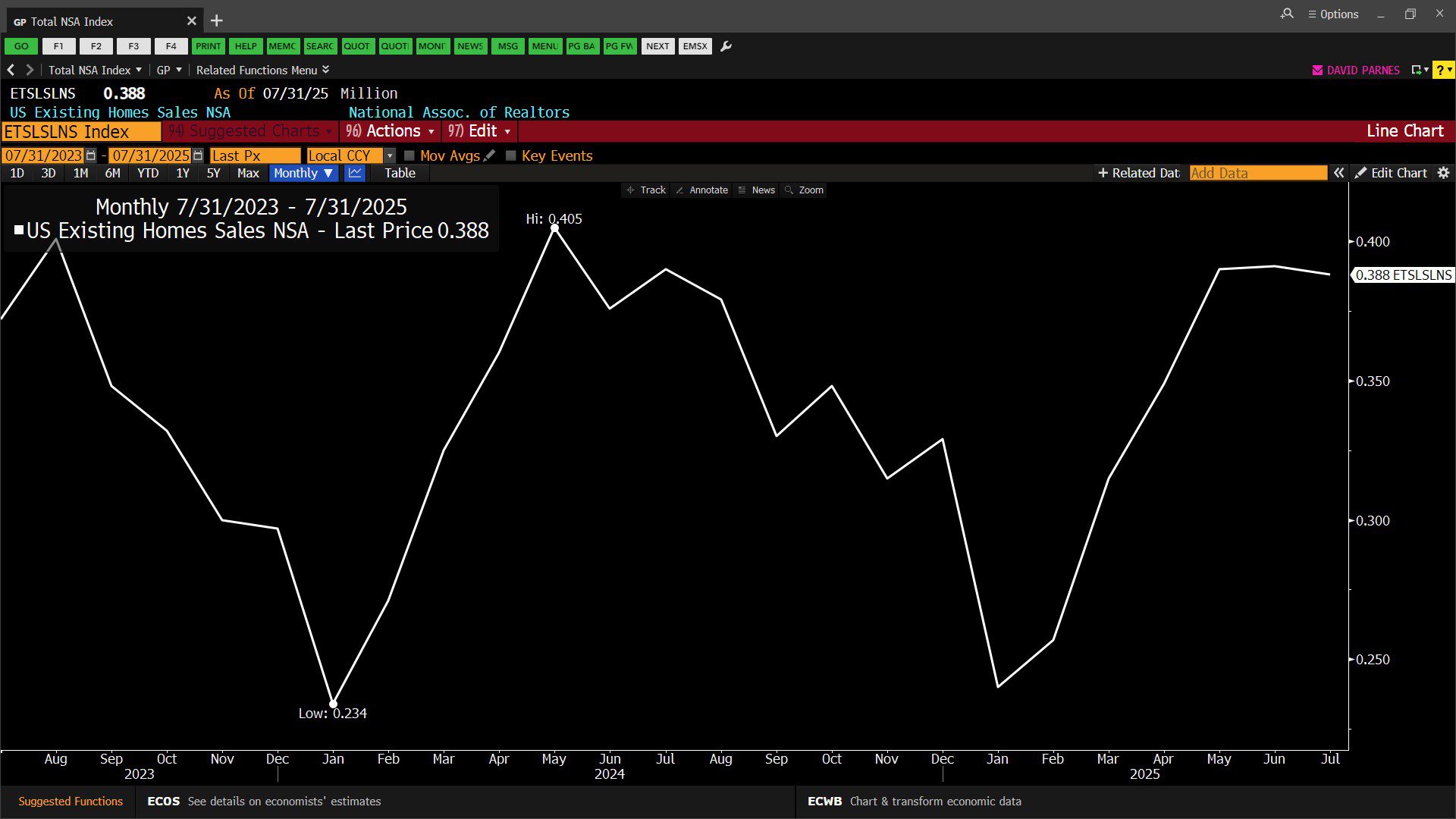Image resolution: width=1456 pixels, height=819 pixels.
Task: Open chart settings gear icon
Action: (1443, 173)
